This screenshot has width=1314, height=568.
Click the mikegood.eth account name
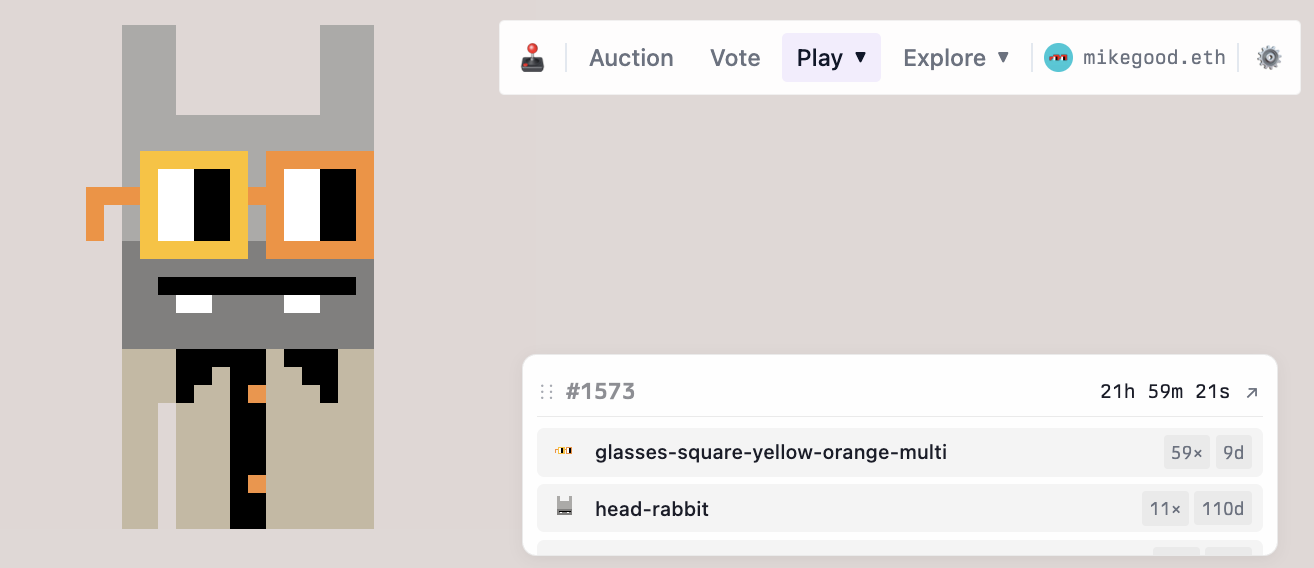point(1154,58)
